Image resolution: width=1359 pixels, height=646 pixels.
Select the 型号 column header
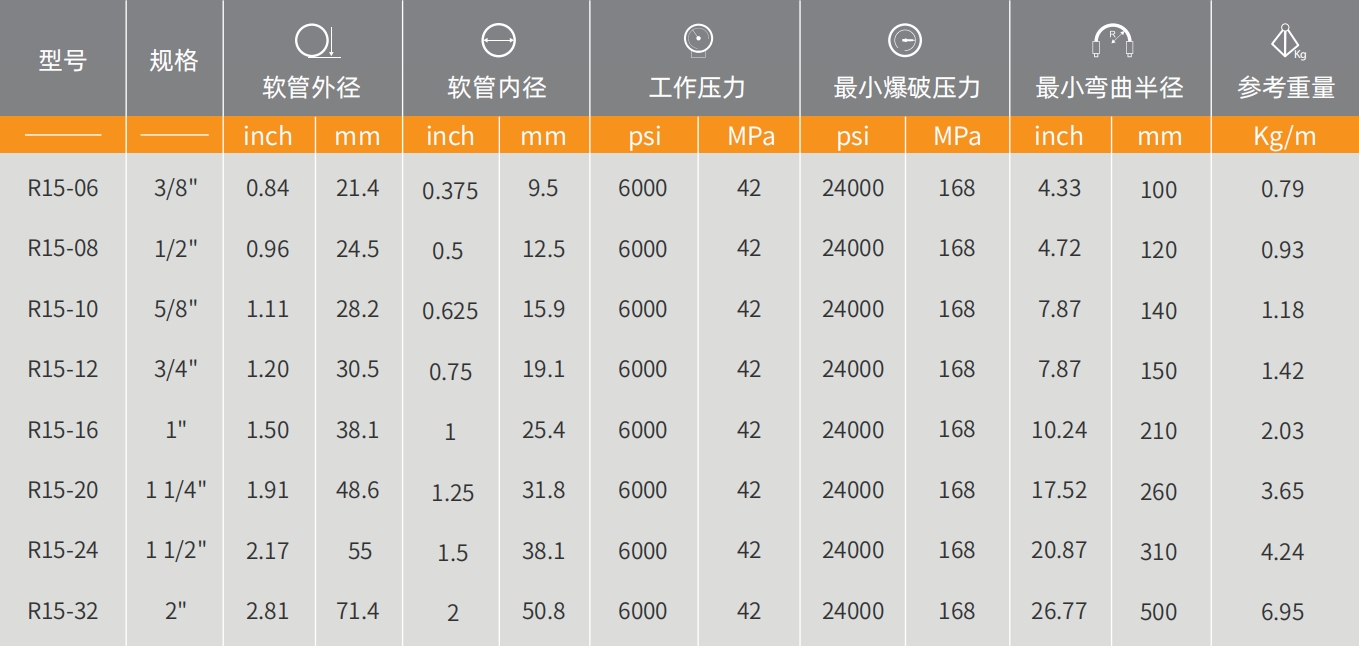click(x=63, y=61)
